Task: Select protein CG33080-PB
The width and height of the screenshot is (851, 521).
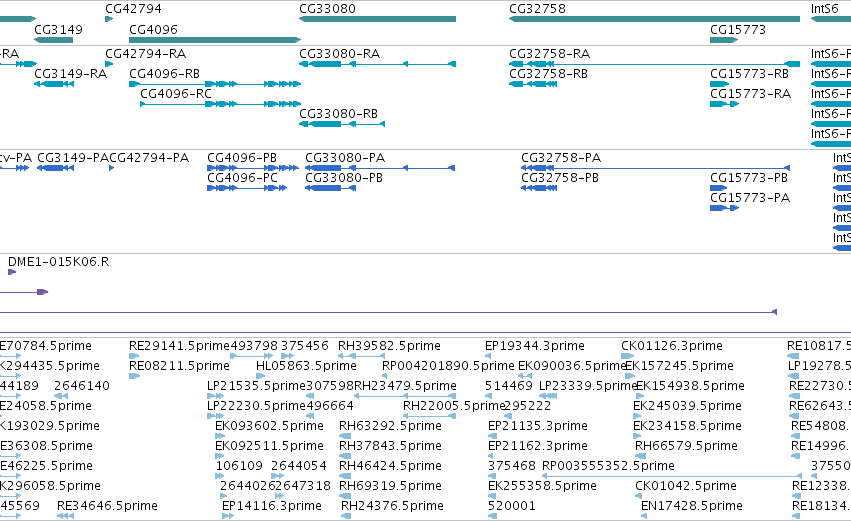Action: pyautogui.click(x=344, y=178)
